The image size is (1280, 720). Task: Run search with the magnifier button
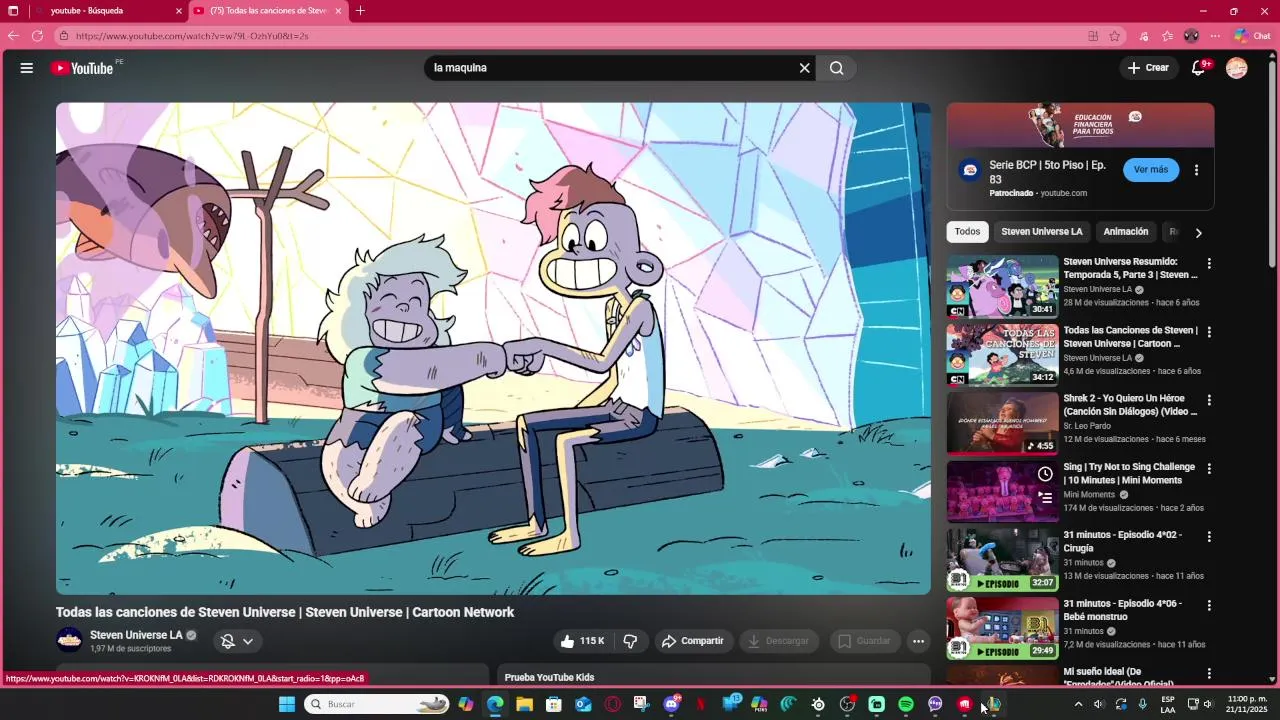click(x=836, y=68)
